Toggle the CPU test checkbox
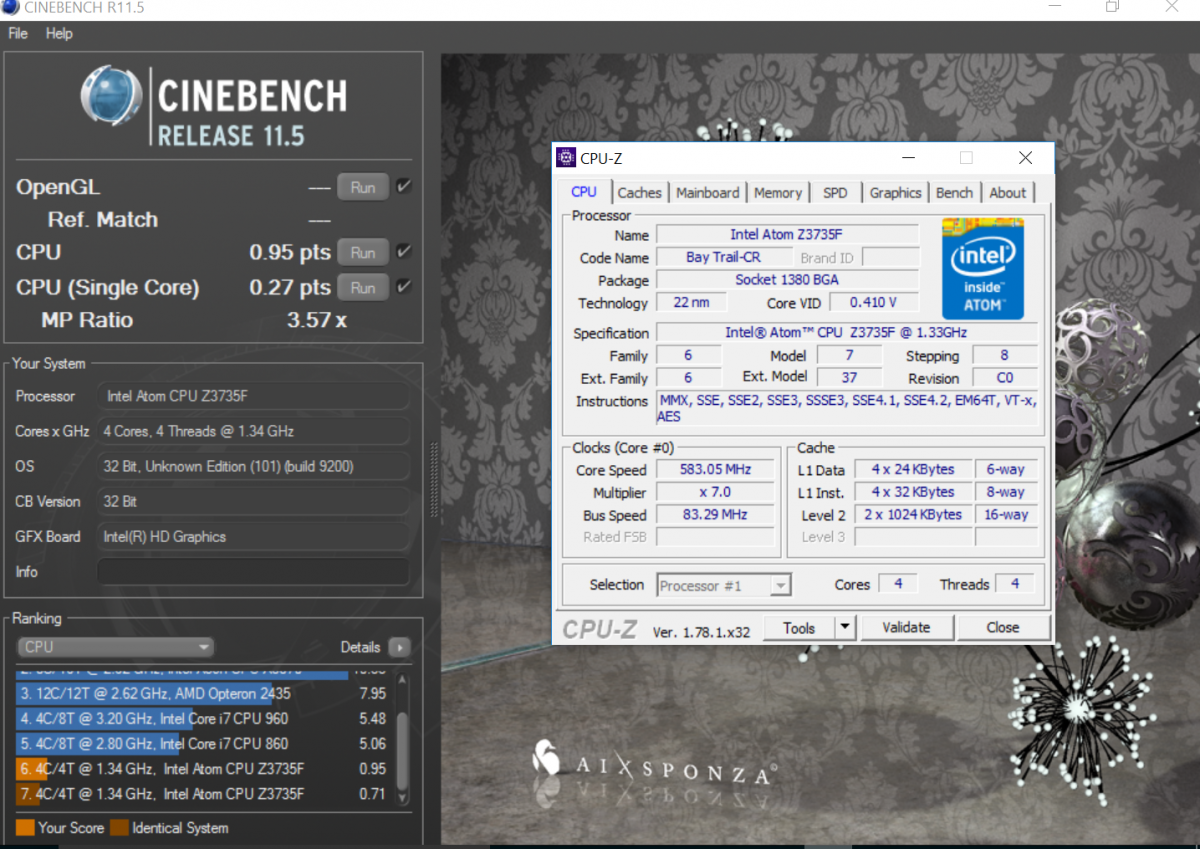The image size is (1200, 849). [x=404, y=251]
